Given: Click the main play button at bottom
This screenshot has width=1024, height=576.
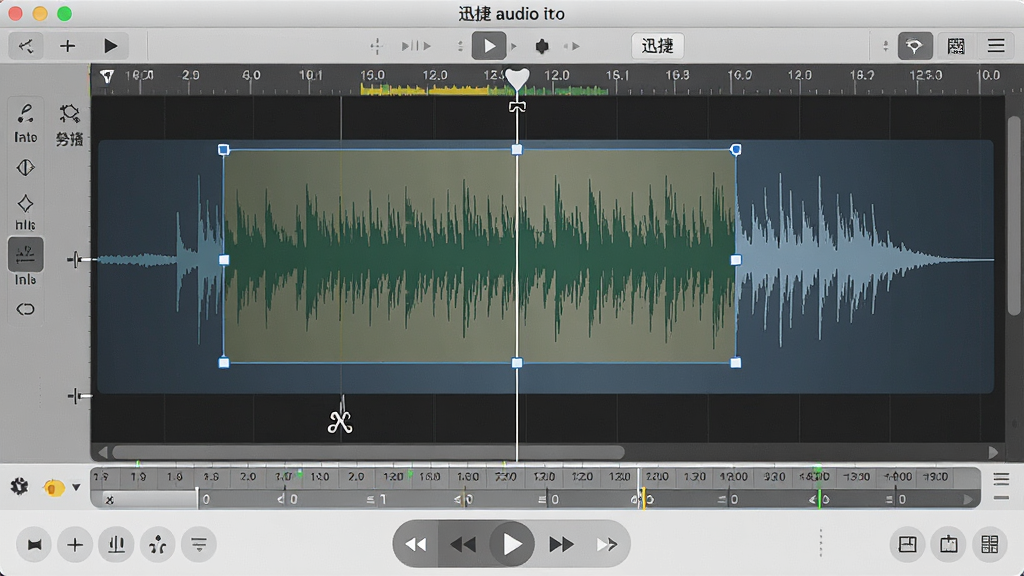Looking at the screenshot, I should [x=512, y=544].
